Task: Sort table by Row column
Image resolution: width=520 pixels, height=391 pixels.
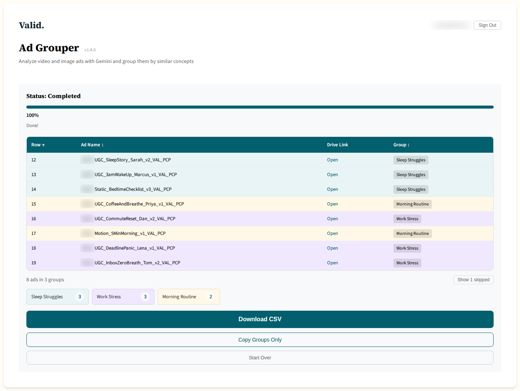Action: [x=38, y=145]
